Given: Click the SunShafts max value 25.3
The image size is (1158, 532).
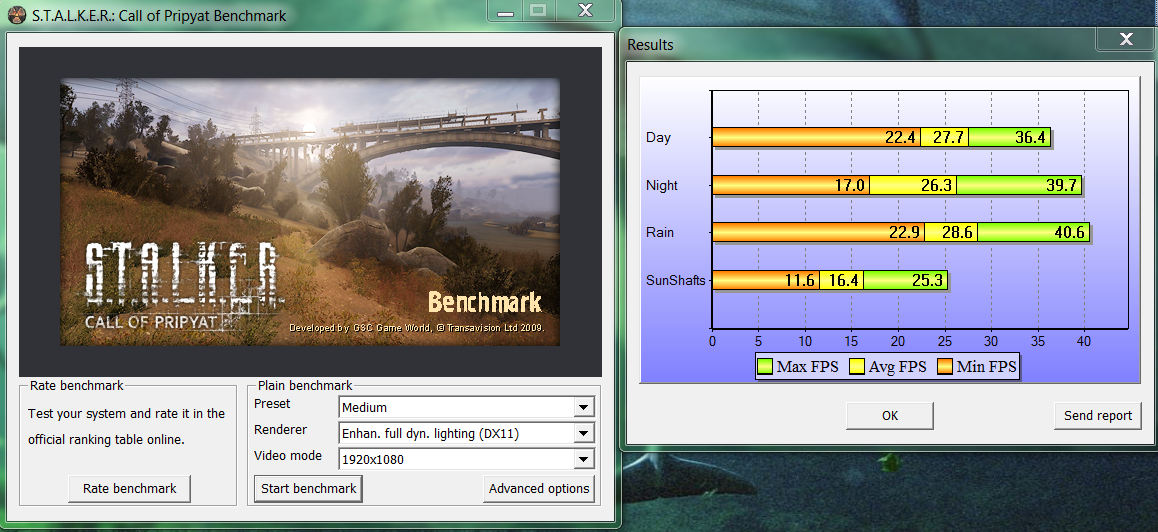Looking at the screenshot, I should pyautogui.click(x=926, y=280).
